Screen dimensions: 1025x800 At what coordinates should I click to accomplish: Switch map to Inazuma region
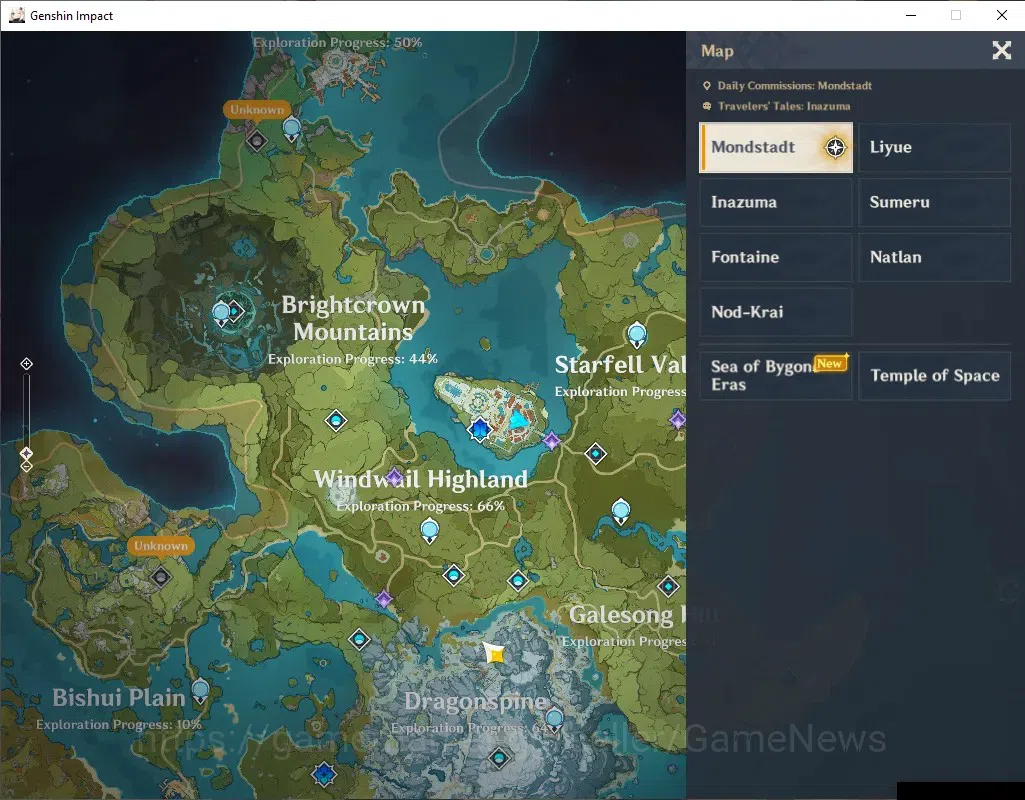(776, 203)
